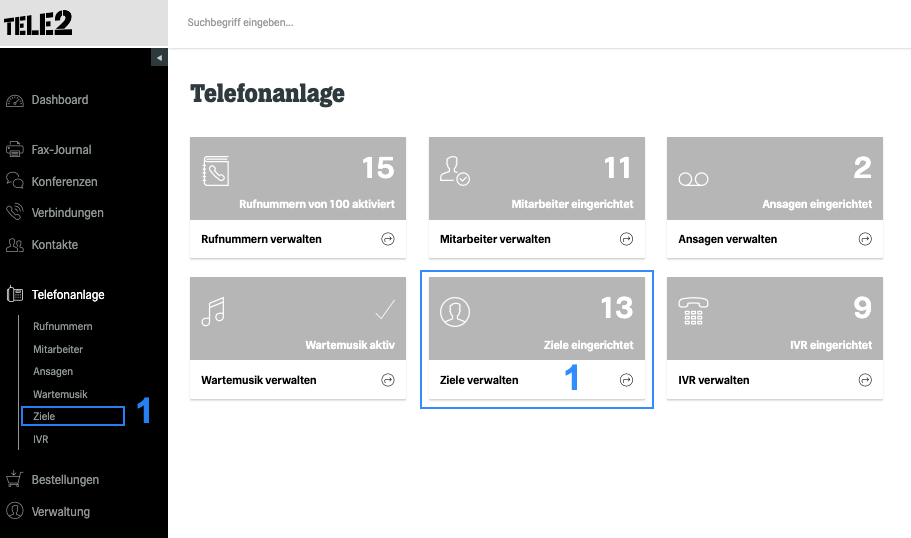This screenshot has width=911, height=538.
Task: Open Fax-Journal in the sidebar
Action: (61, 150)
